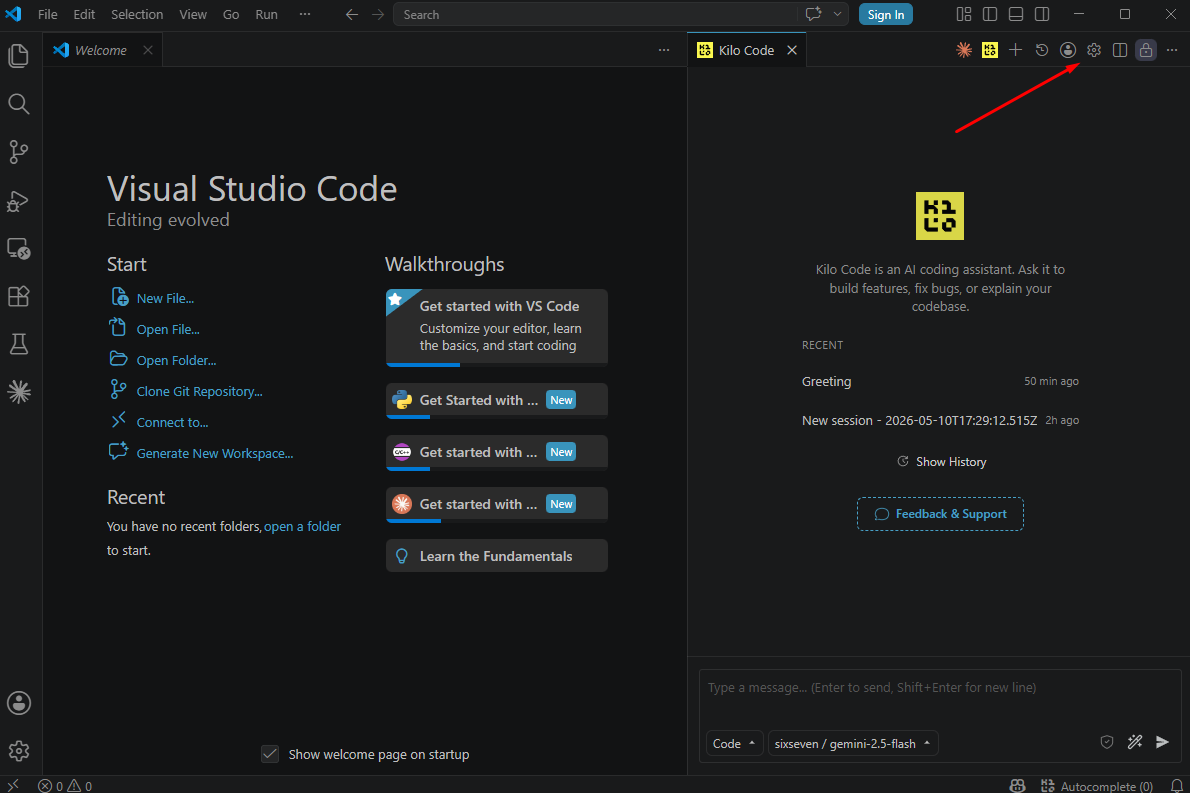Close the Kilo Code tab

[792, 50]
